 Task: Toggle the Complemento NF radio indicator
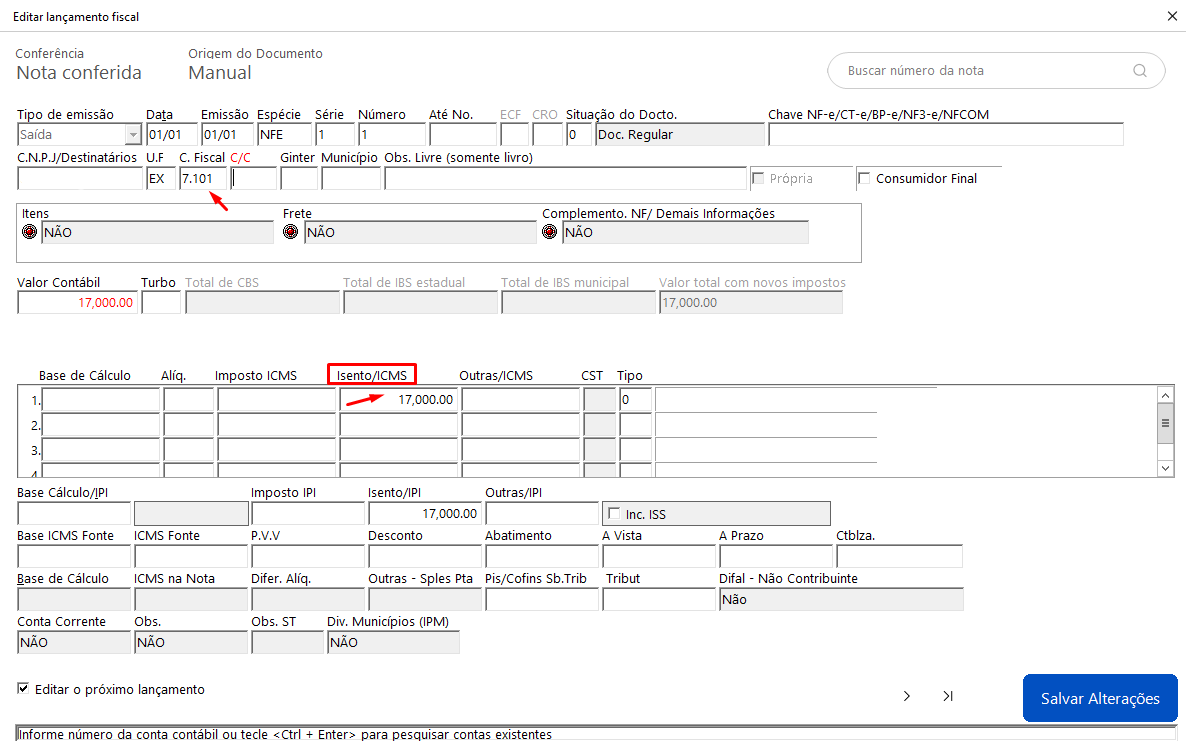550,232
